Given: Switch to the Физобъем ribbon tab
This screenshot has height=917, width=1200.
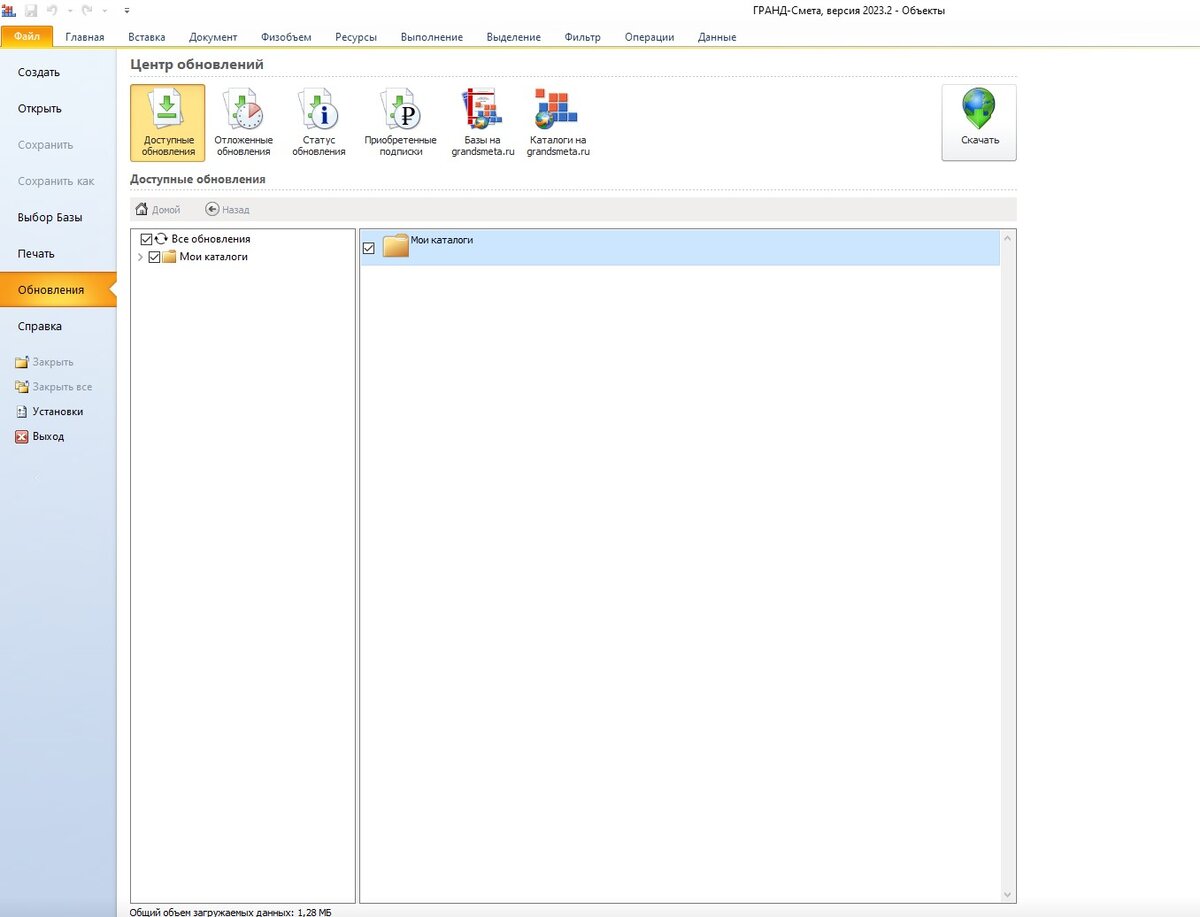Looking at the screenshot, I should (x=286, y=37).
